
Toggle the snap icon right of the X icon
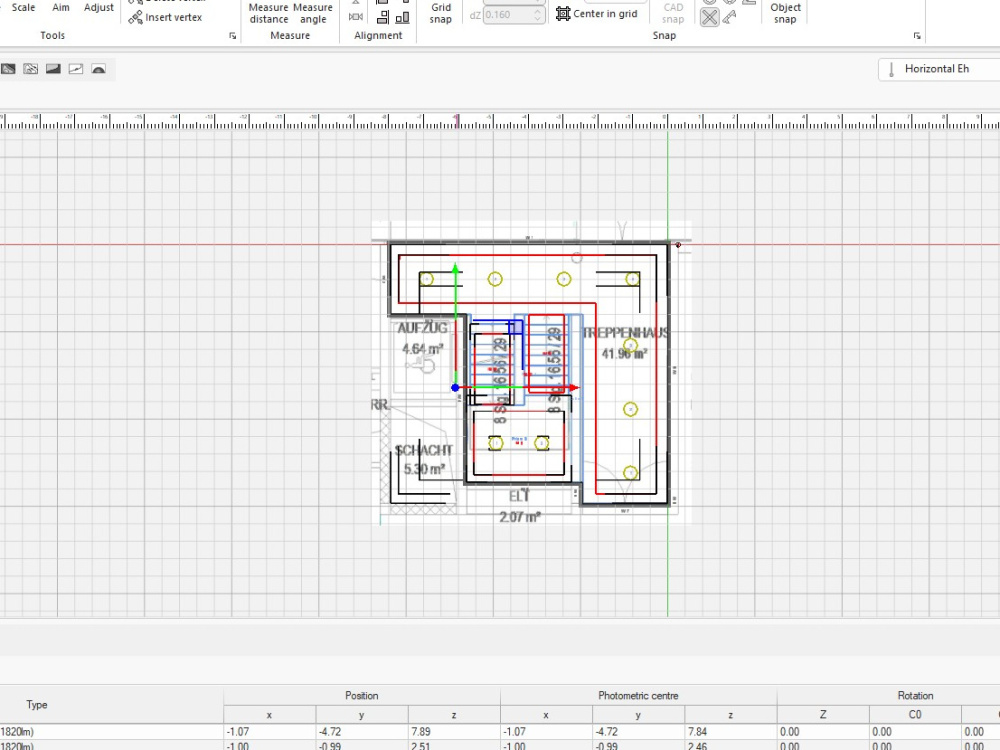[730, 17]
